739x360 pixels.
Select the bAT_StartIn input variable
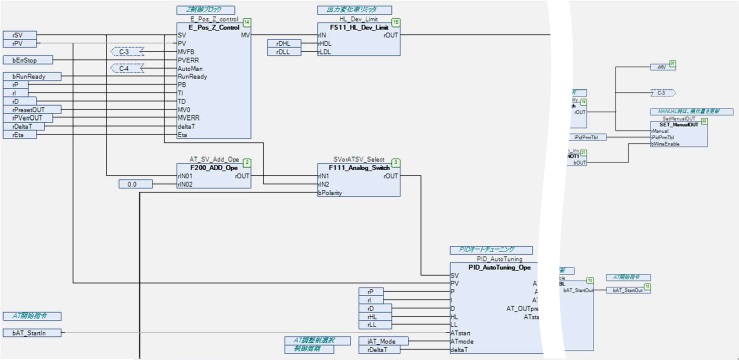(32, 333)
